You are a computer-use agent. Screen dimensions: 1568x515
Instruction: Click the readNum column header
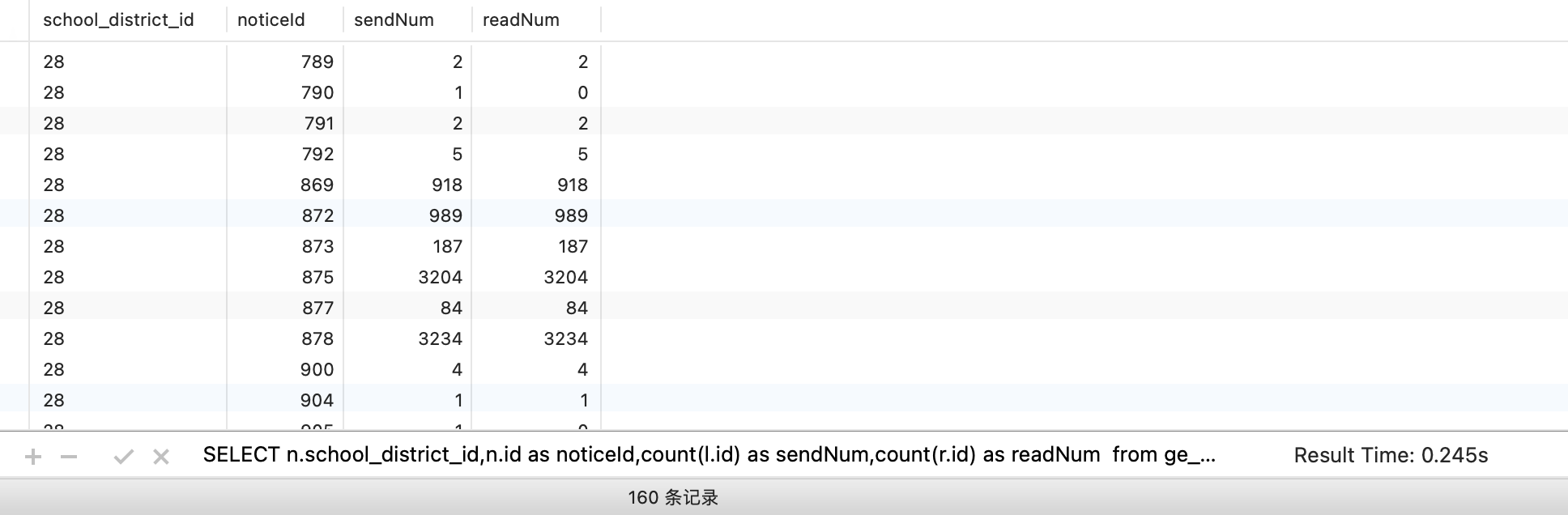(521, 20)
